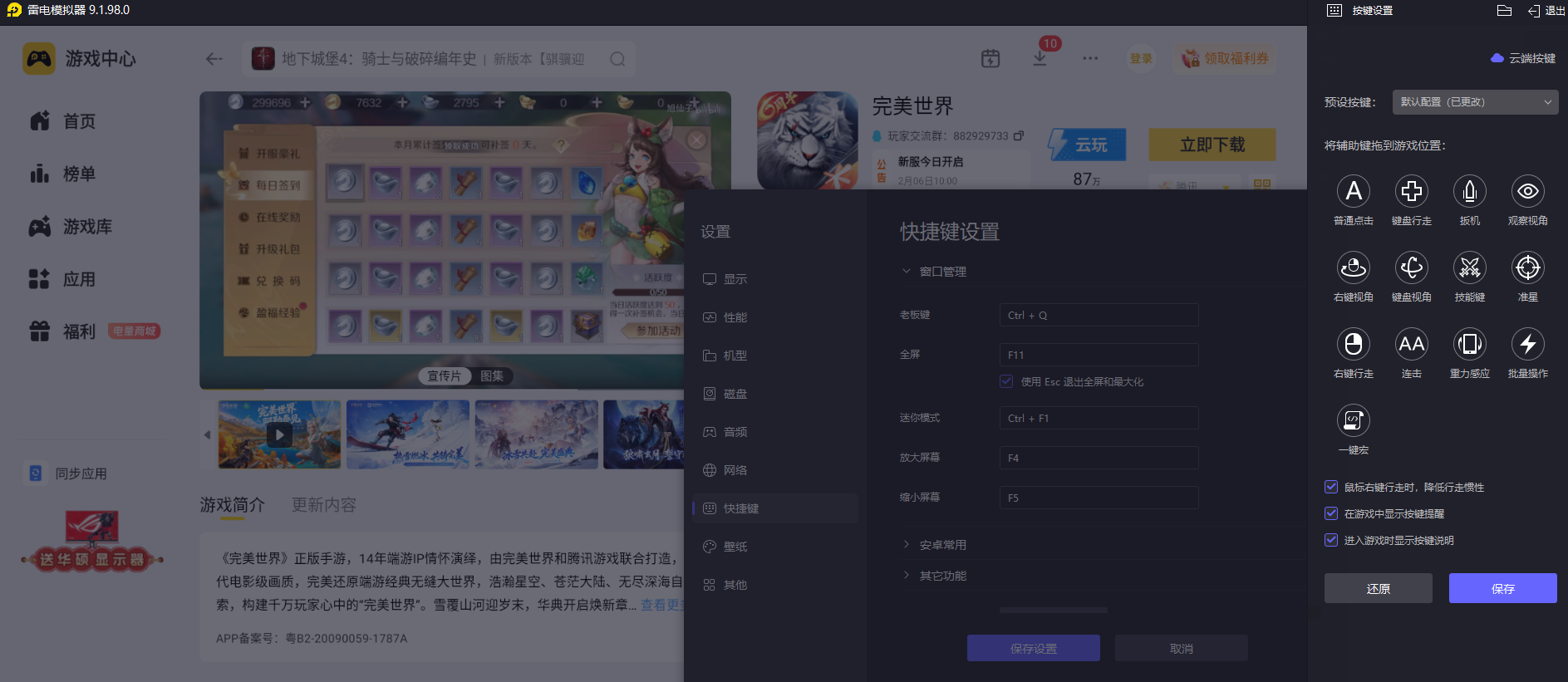This screenshot has height=682, width=1568.
Task: Open 应用 in the sidebar
Action: [62, 279]
